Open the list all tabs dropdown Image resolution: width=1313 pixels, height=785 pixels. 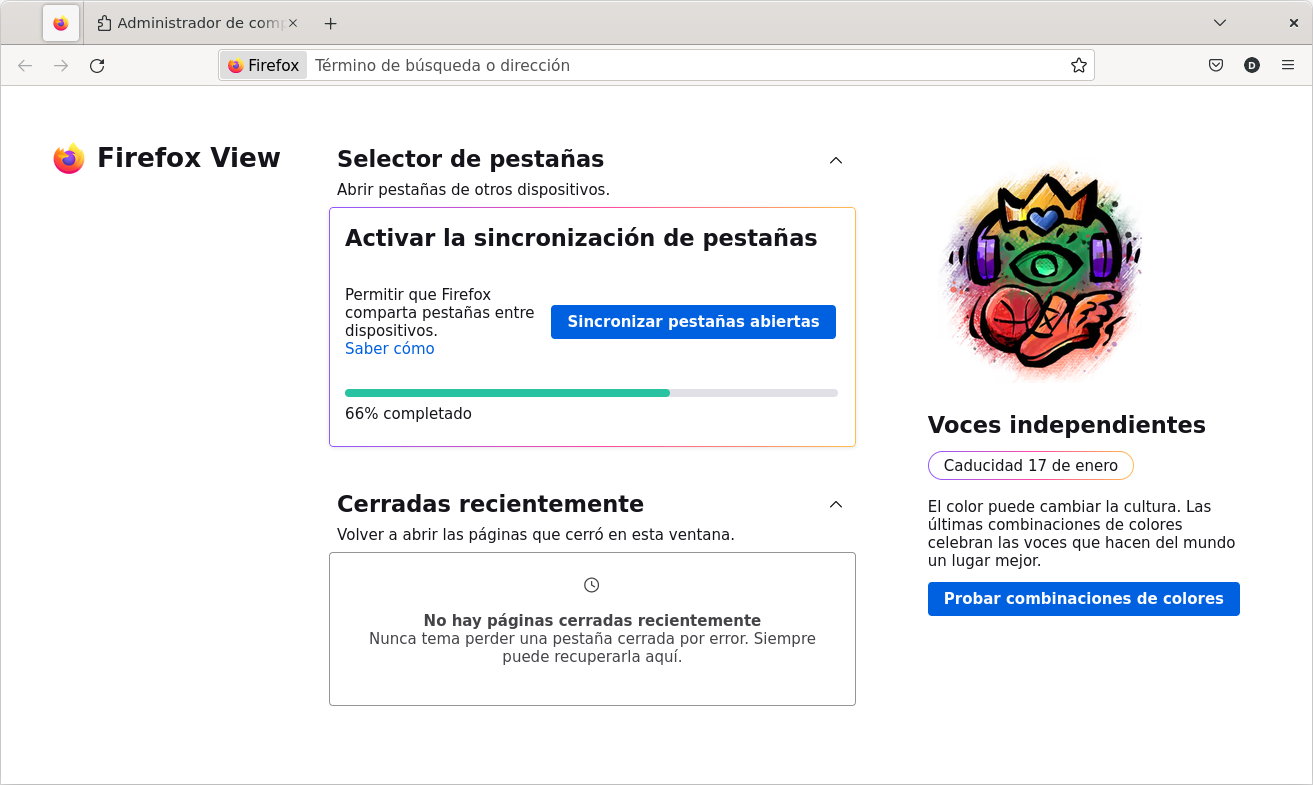(x=1220, y=23)
